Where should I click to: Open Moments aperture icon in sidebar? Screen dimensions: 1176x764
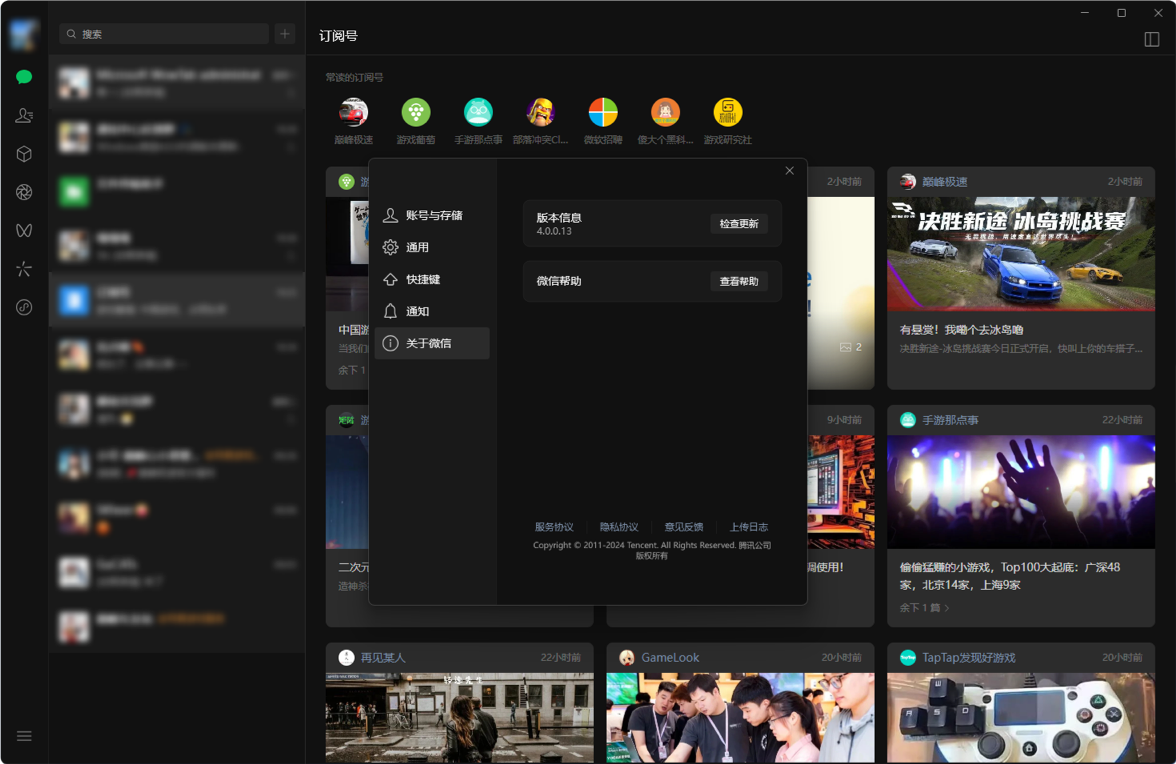(24, 192)
